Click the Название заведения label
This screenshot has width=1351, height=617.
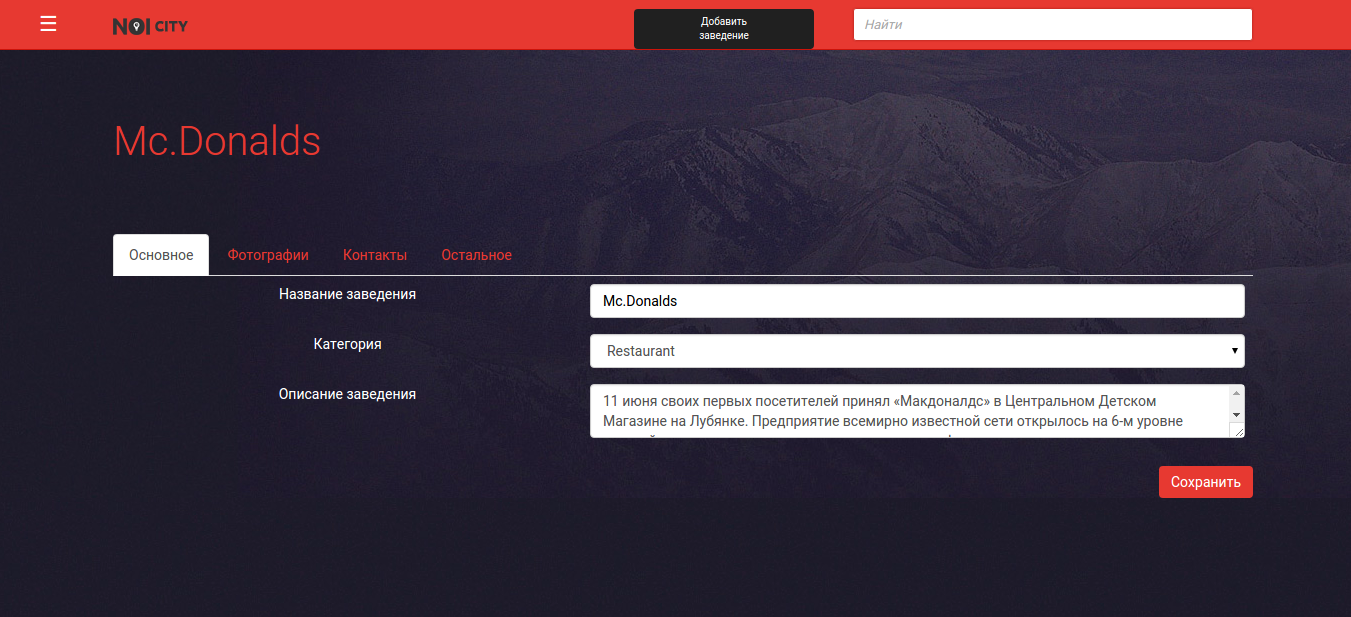(x=347, y=294)
